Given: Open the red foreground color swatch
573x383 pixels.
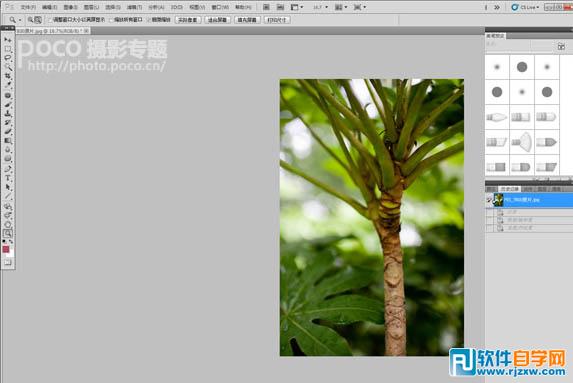Looking at the screenshot, I should click(x=6, y=249).
